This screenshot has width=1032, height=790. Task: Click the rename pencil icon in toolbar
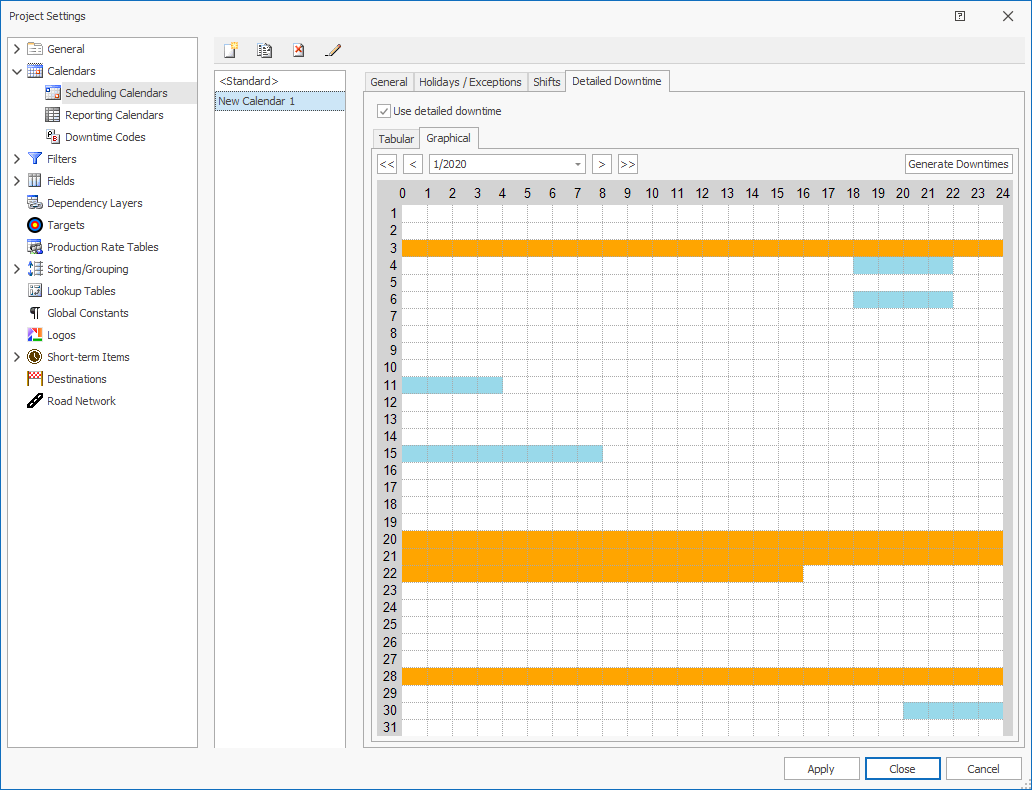coord(333,50)
